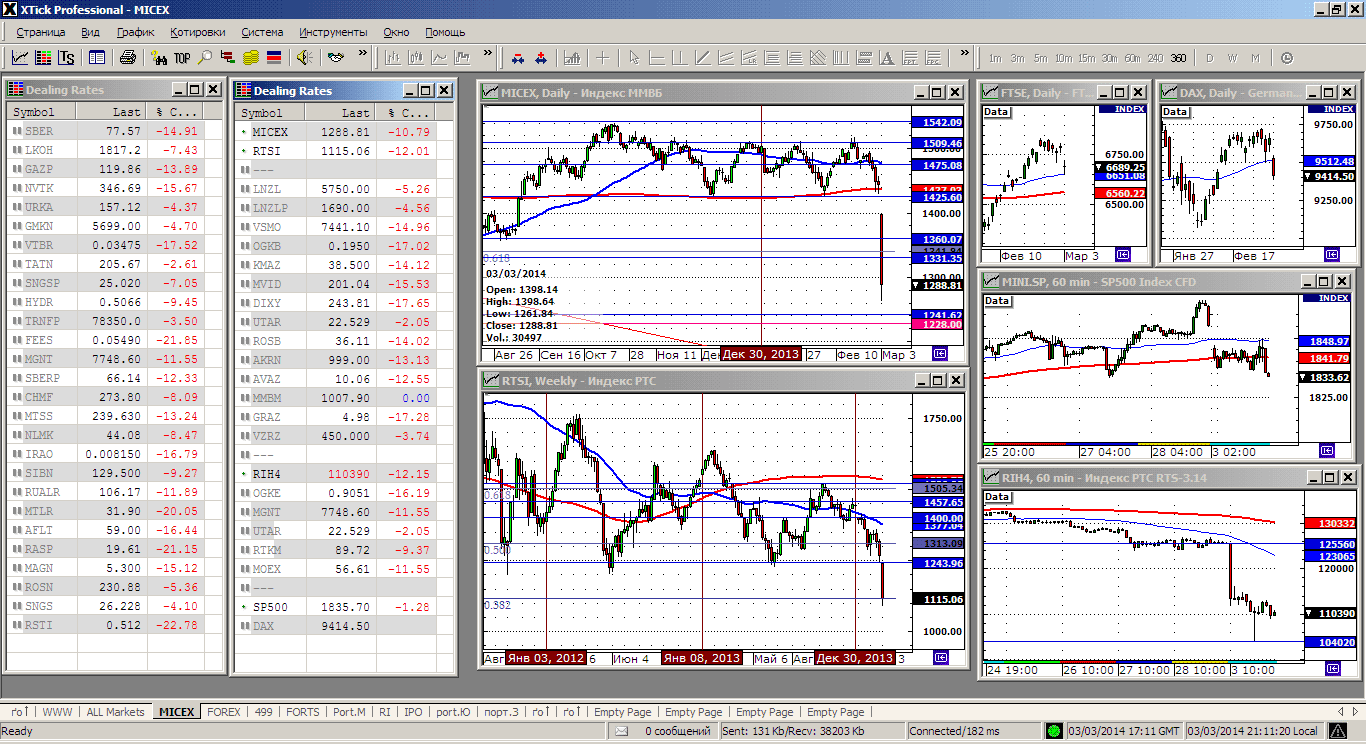Switch timeframe to 240
This screenshot has width=1366, height=744.
tap(1156, 58)
